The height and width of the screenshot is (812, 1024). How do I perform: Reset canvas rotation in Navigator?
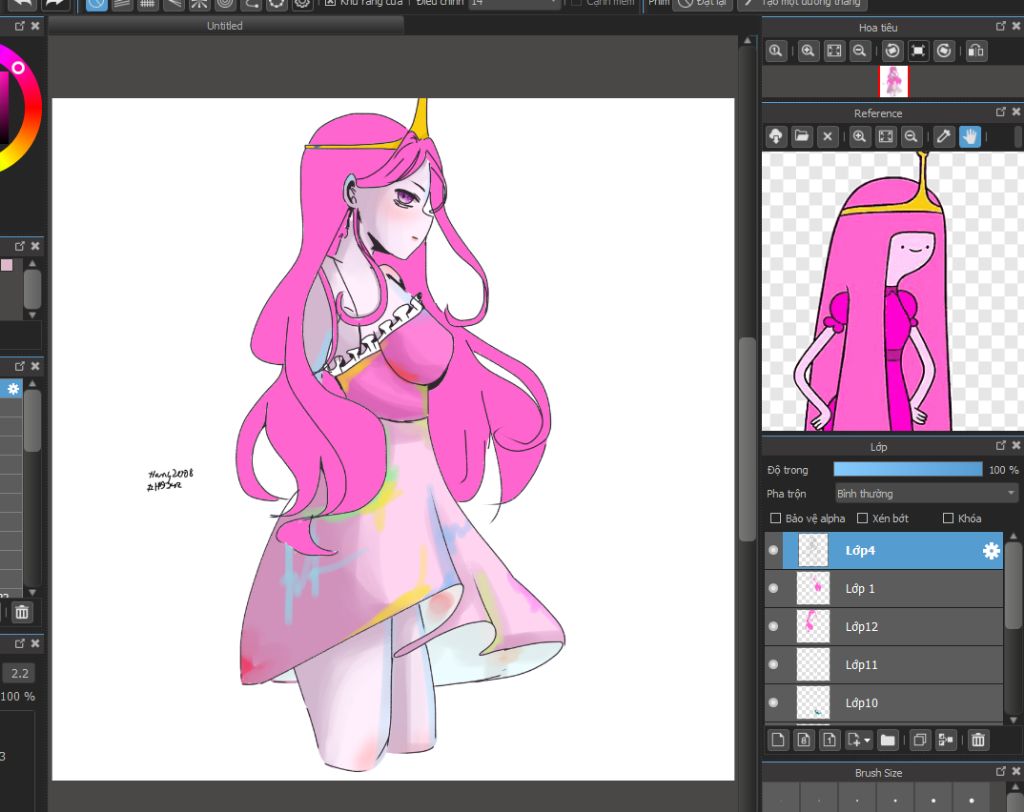(x=918, y=51)
